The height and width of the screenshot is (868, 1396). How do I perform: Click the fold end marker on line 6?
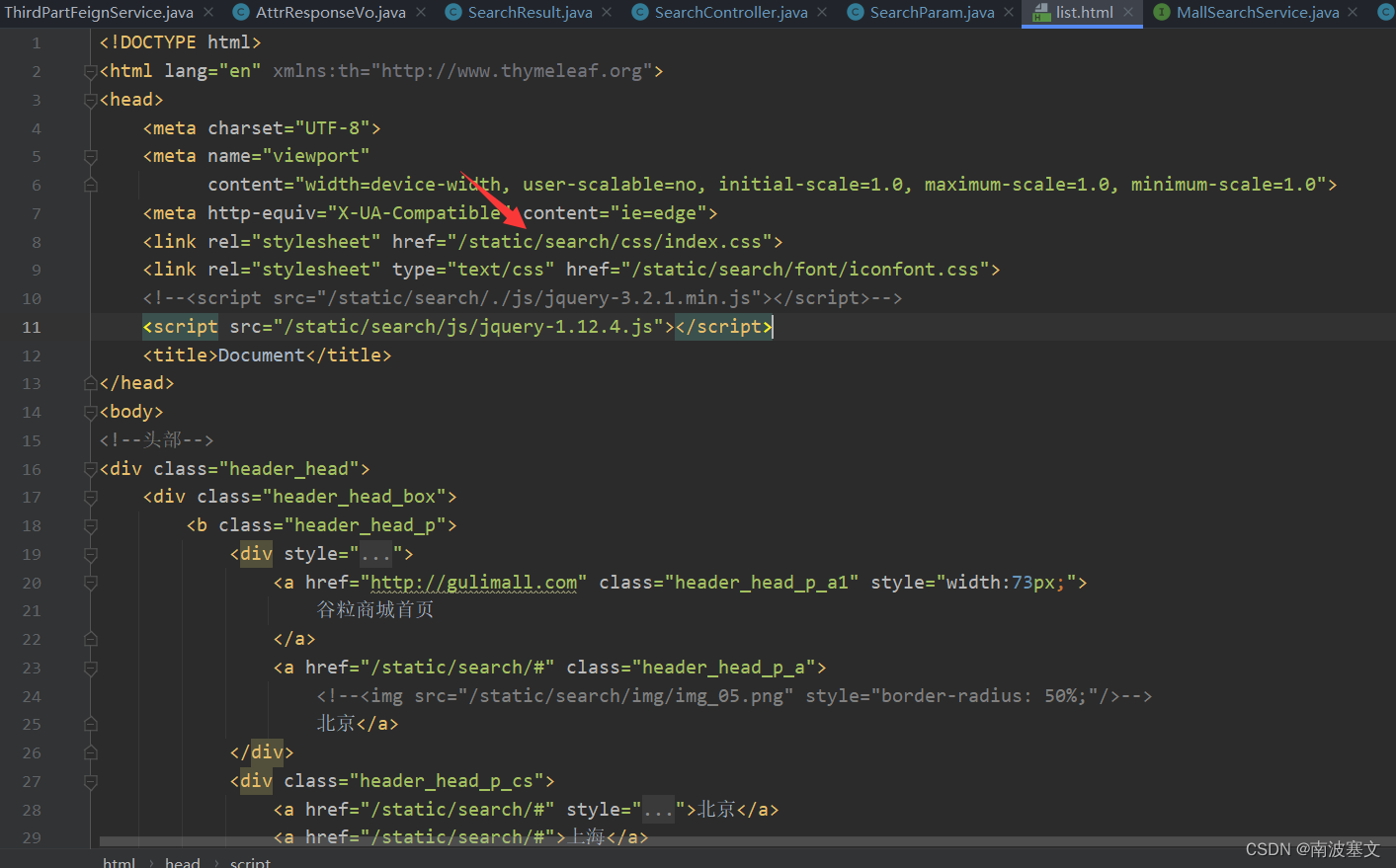coord(91,185)
